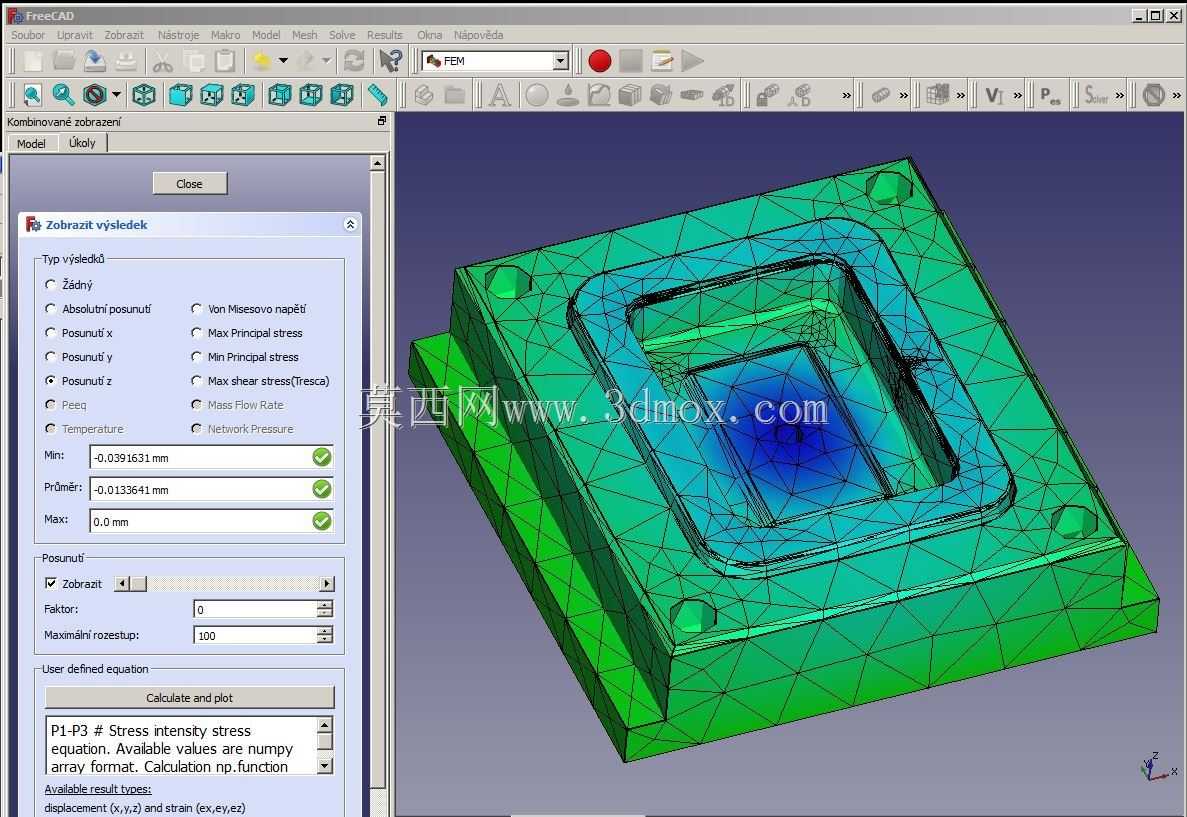The image size is (1187, 817).
Task: Click the Stop macro recording square
Action: (x=631, y=61)
